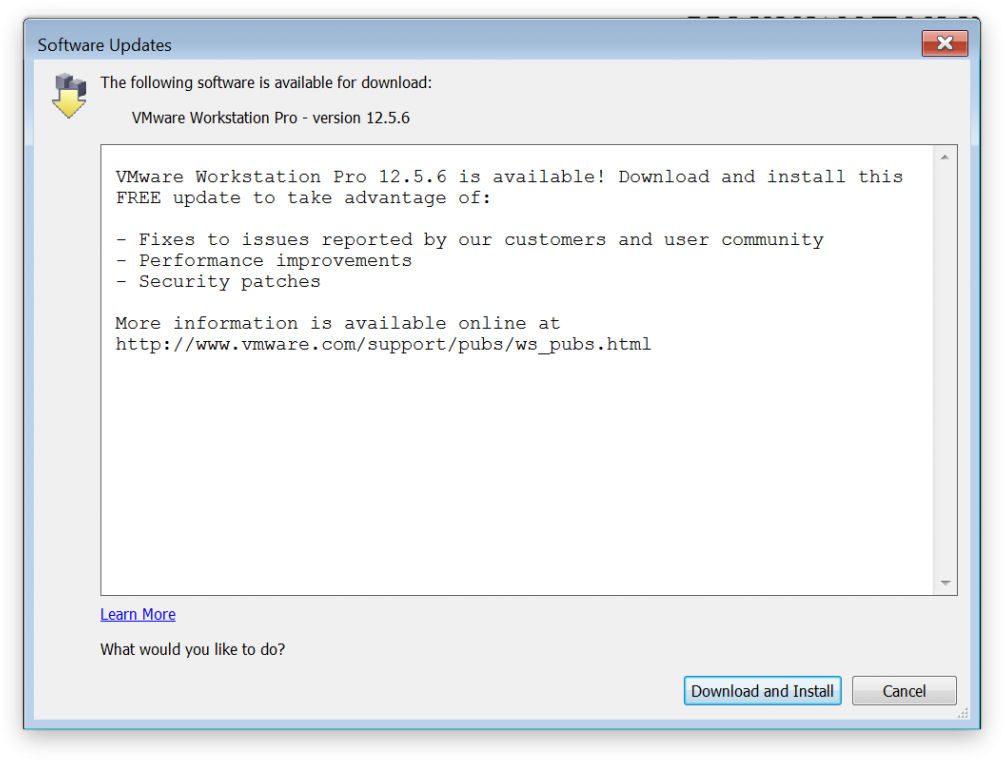The width and height of the screenshot is (1004, 760).
Task: Open the Learn More link
Action: (137, 614)
